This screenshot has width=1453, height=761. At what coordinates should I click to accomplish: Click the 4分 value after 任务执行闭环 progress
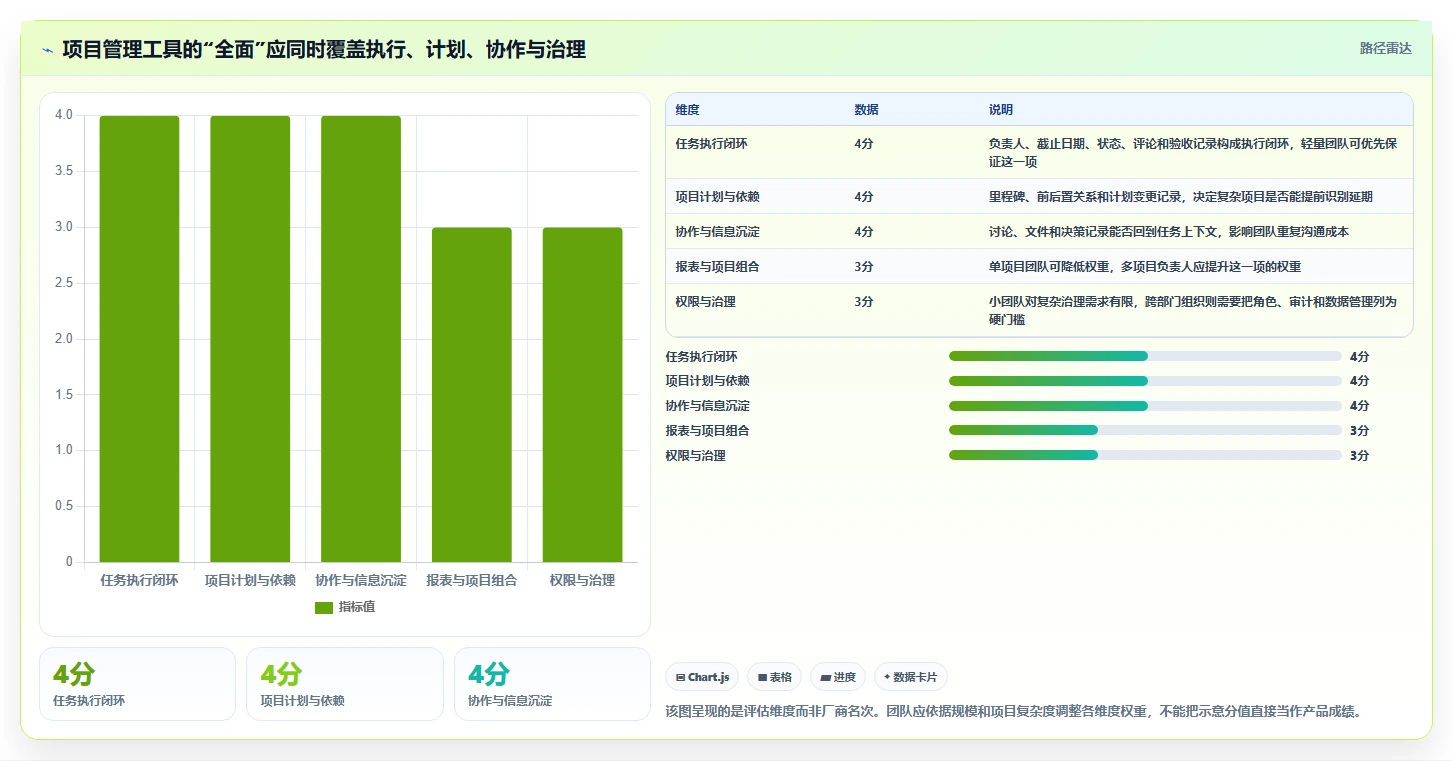1359,357
